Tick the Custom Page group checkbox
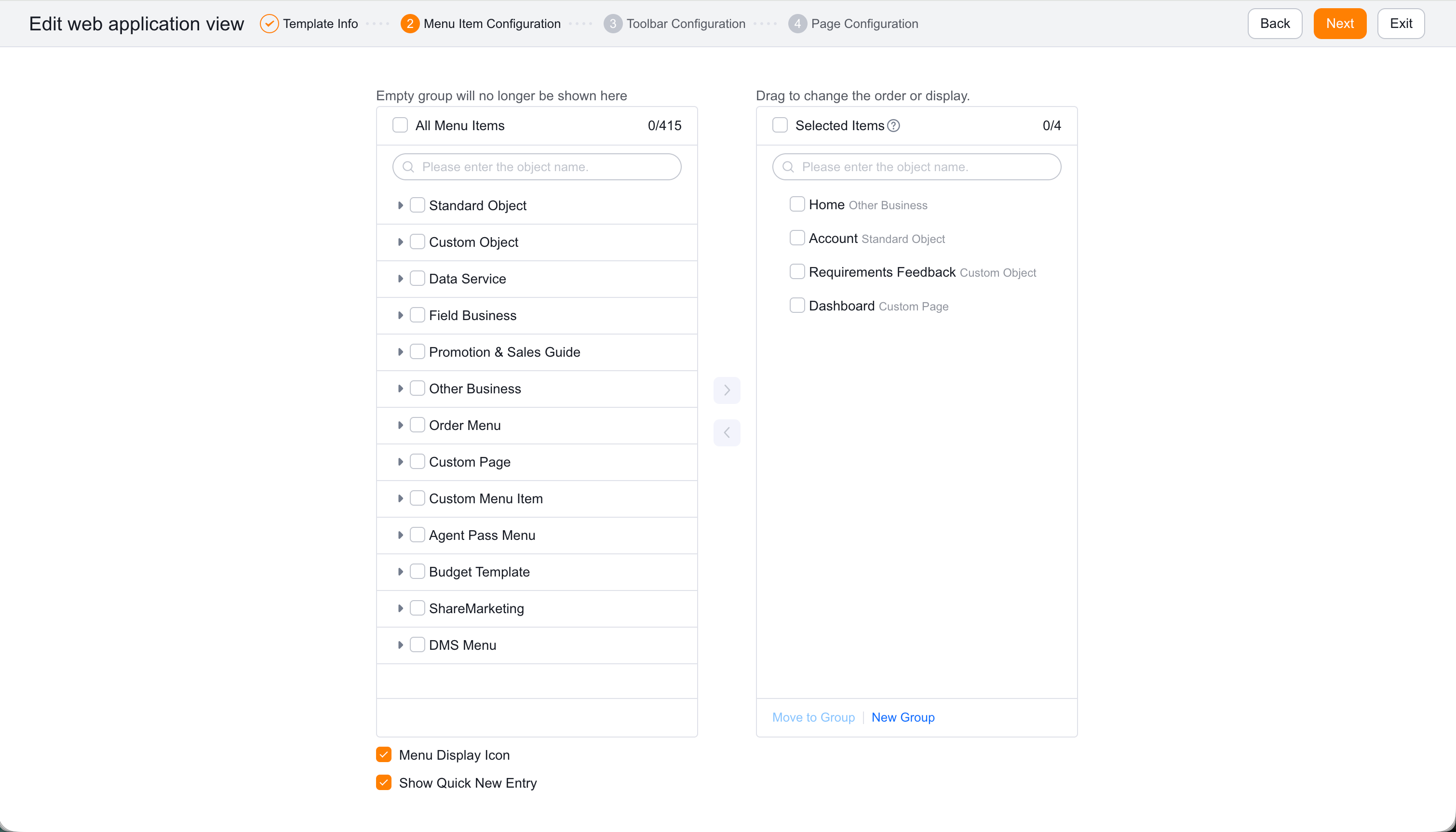 (418, 461)
